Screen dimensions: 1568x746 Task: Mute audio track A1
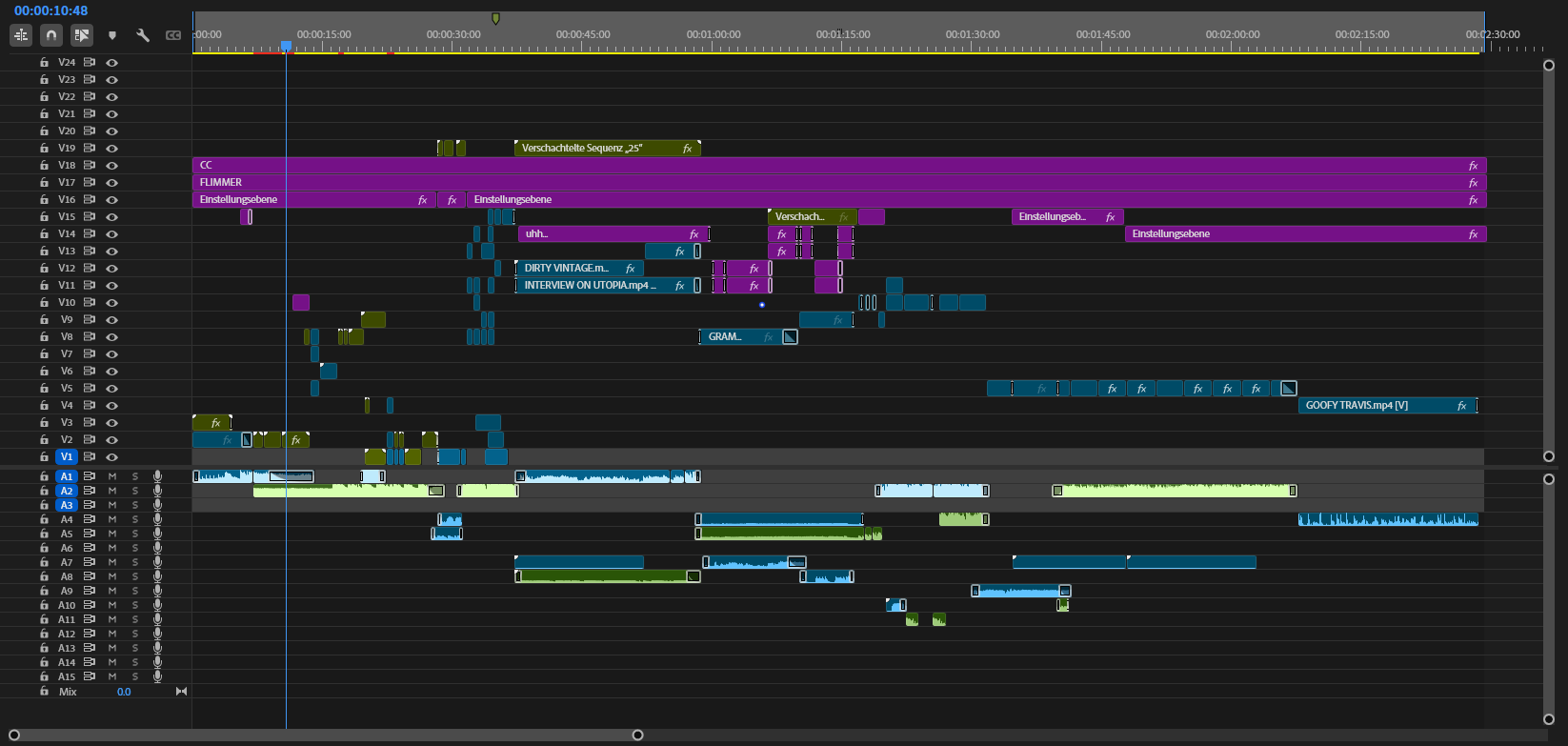tap(112, 476)
